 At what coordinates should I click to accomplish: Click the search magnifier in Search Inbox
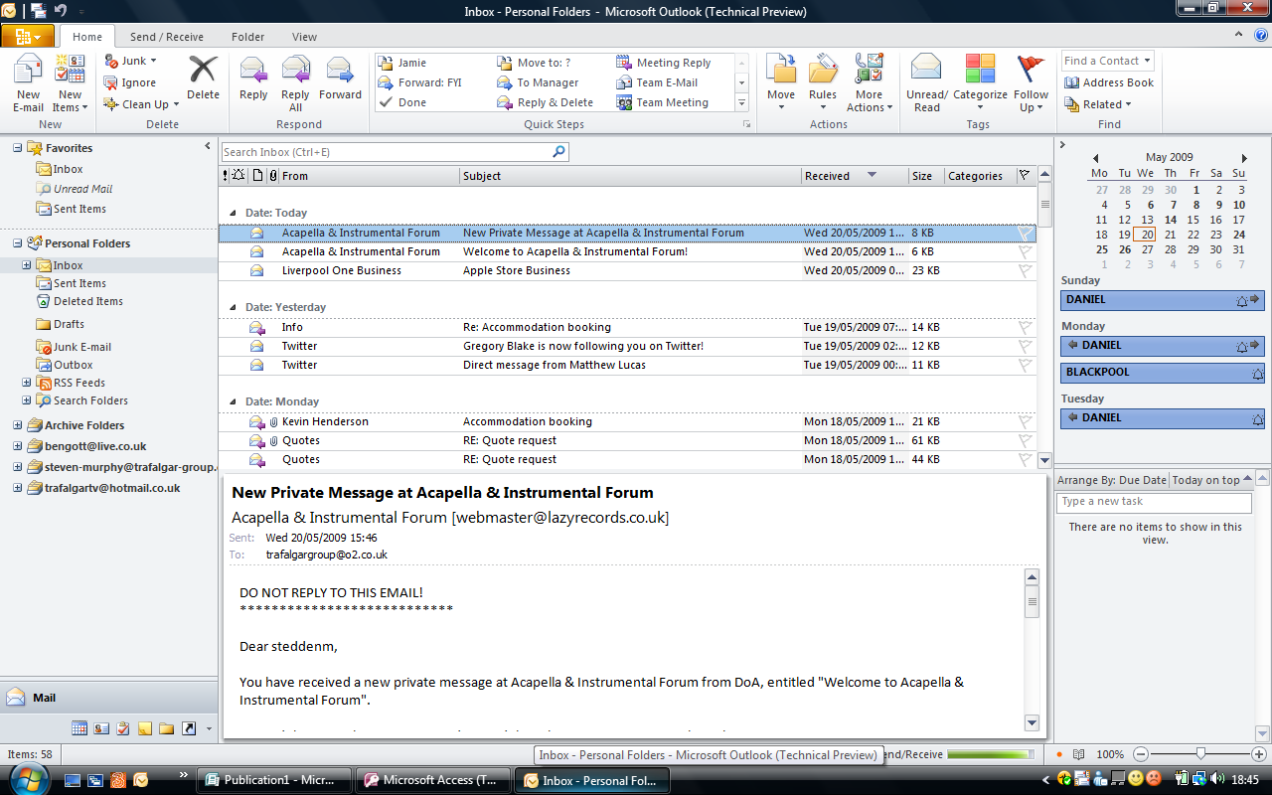click(x=559, y=152)
